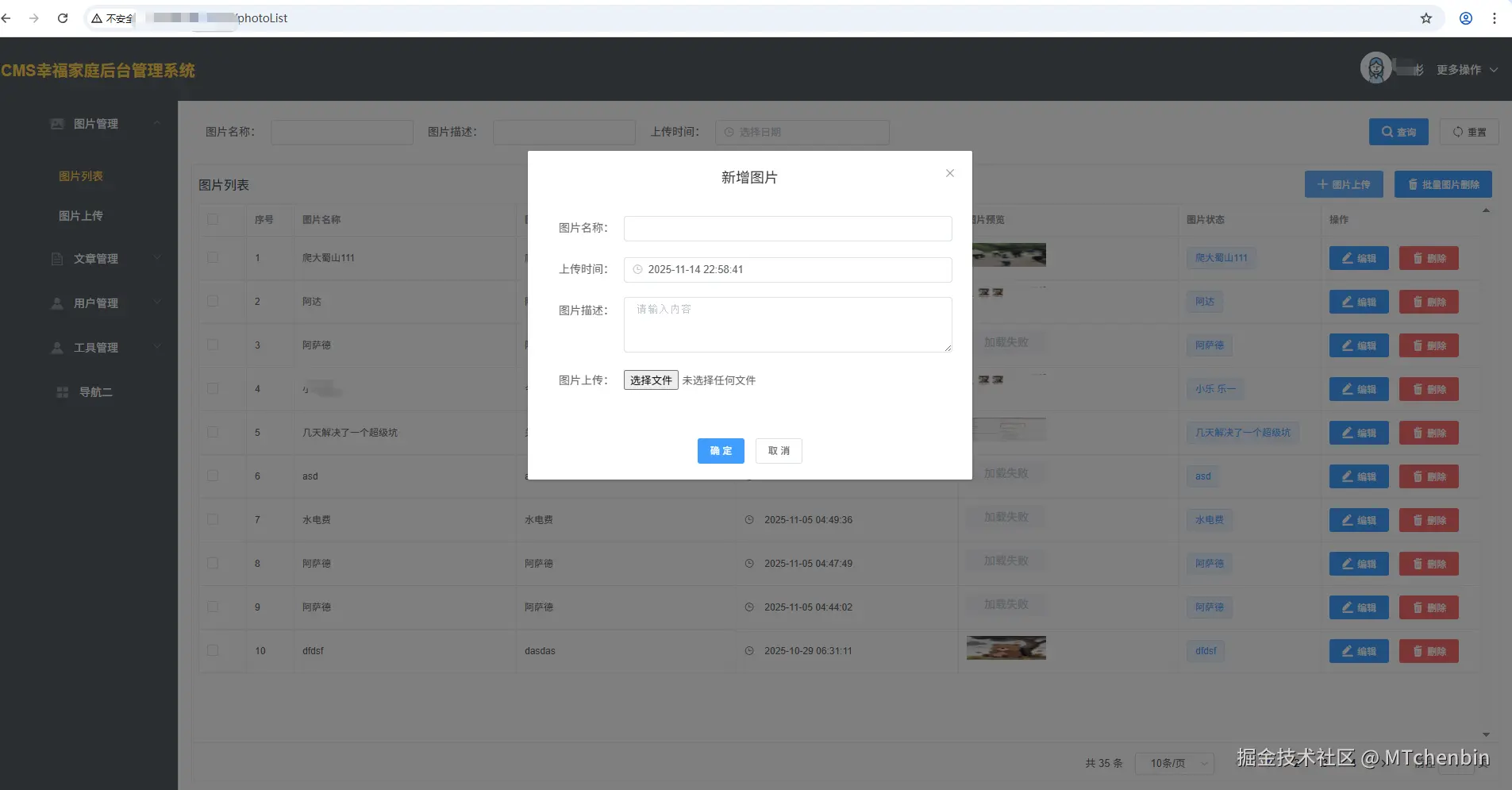Click the 查询 search button
The height and width of the screenshot is (790, 1512).
(1399, 132)
